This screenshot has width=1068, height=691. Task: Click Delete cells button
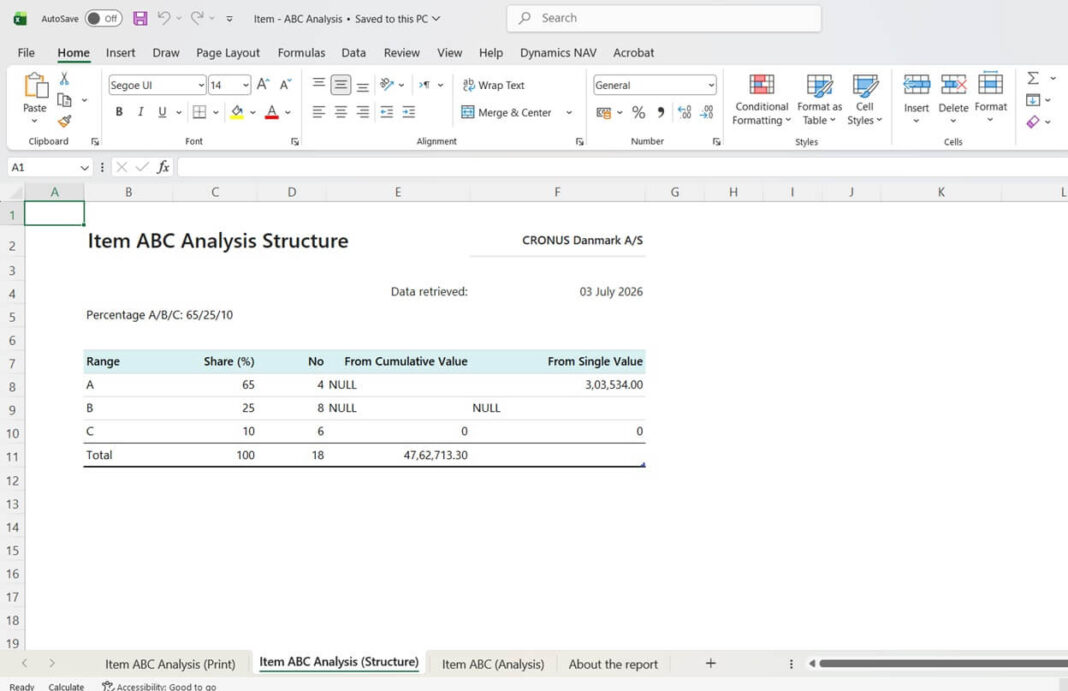coord(953,99)
